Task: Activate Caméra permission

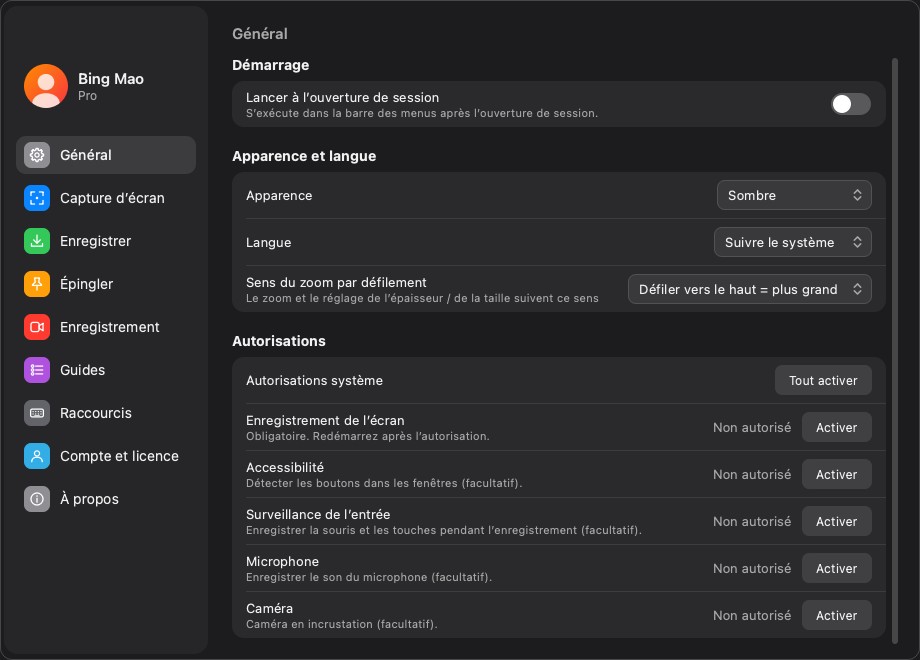Action: (x=836, y=615)
